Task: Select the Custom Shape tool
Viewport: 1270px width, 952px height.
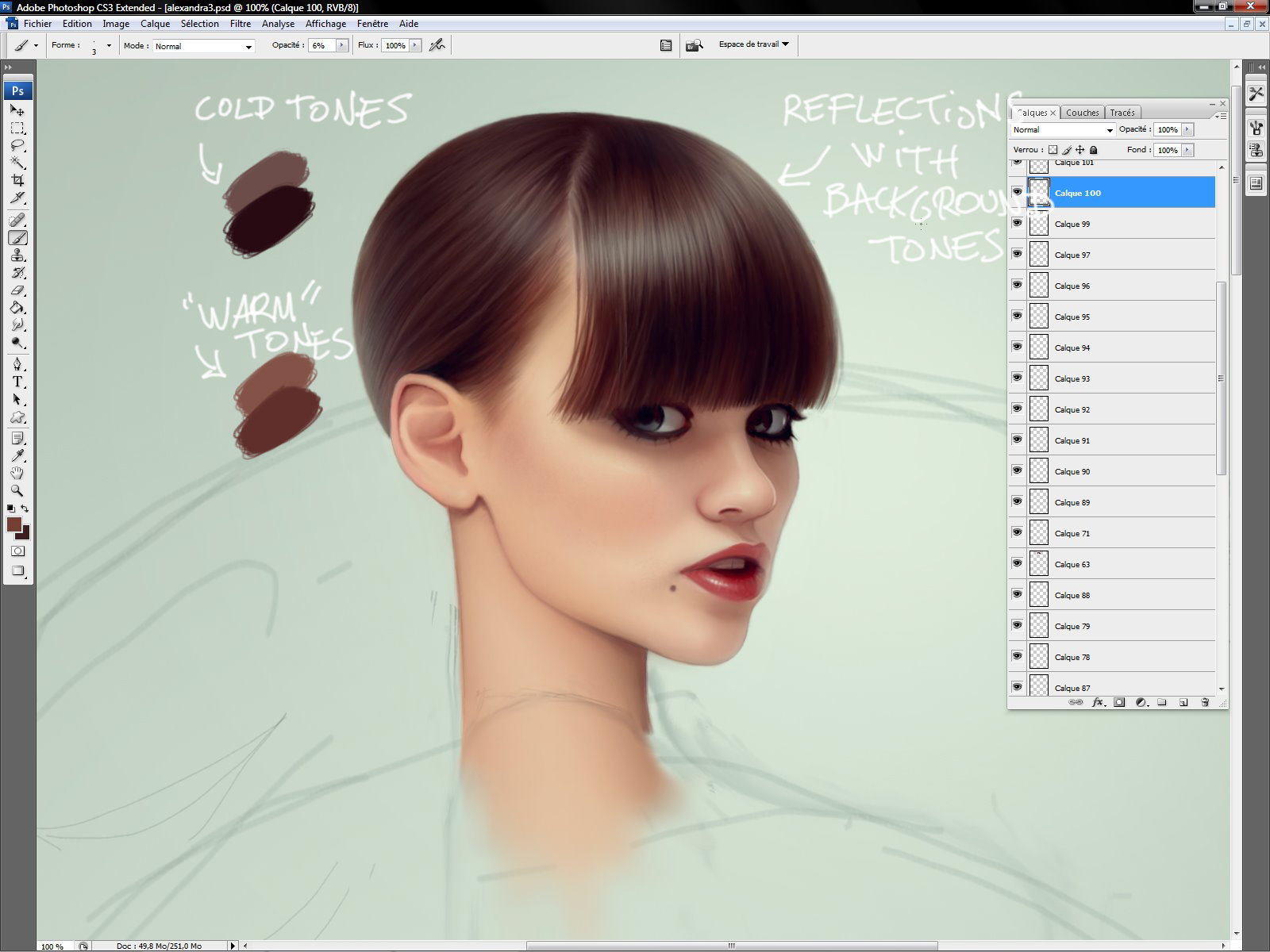Action: coord(17,417)
